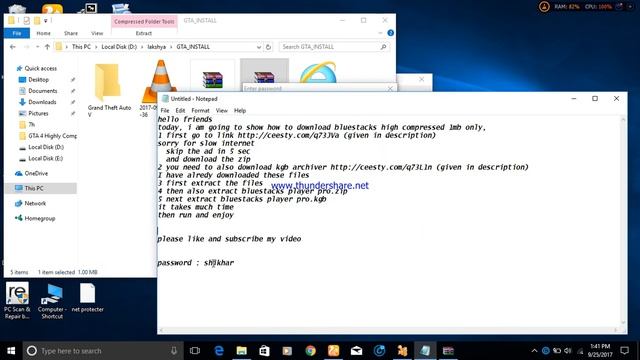Click the Notepad icon in the Notepad title bar
The image size is (640, 360).
[165, 99]
